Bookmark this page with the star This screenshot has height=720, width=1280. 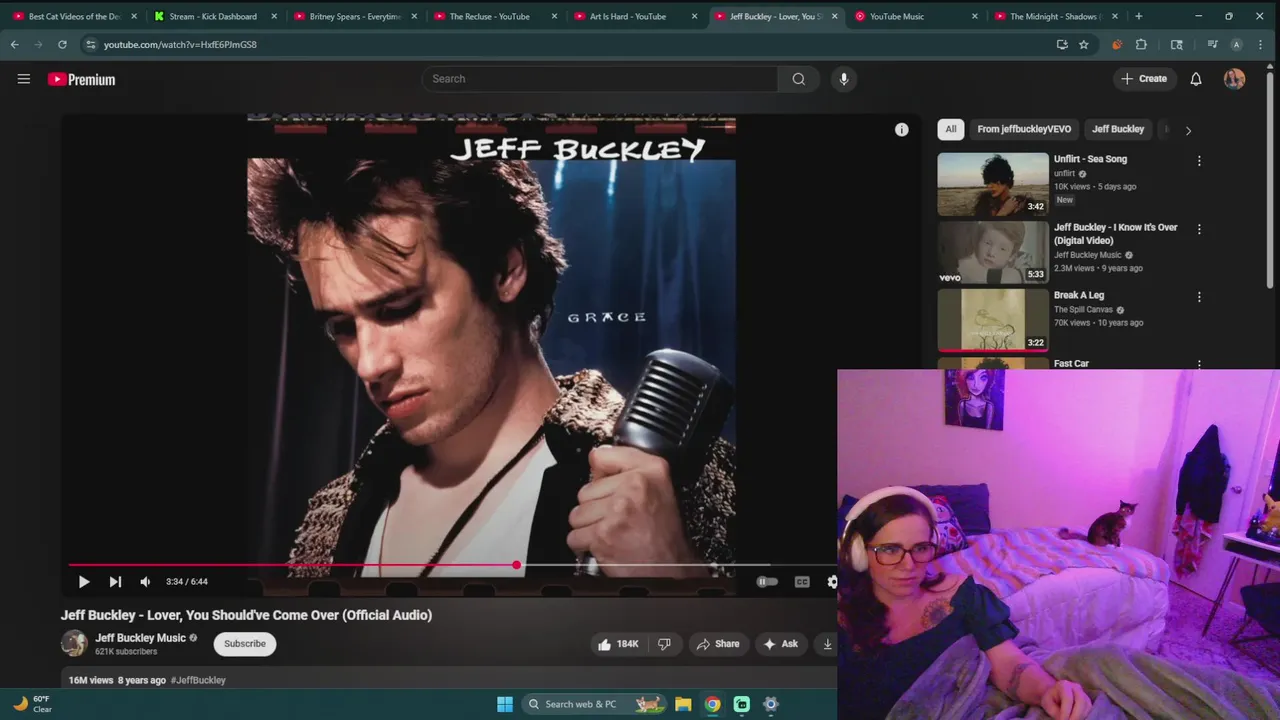coord(1084,45)
